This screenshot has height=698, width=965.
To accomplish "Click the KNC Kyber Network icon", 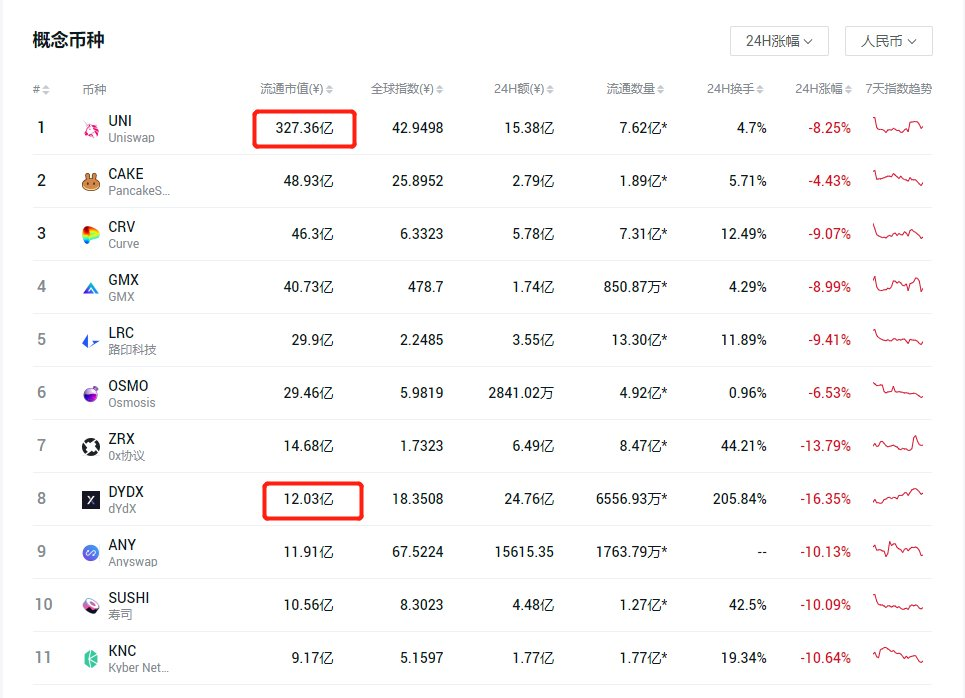I will click(x=91, y=659).
